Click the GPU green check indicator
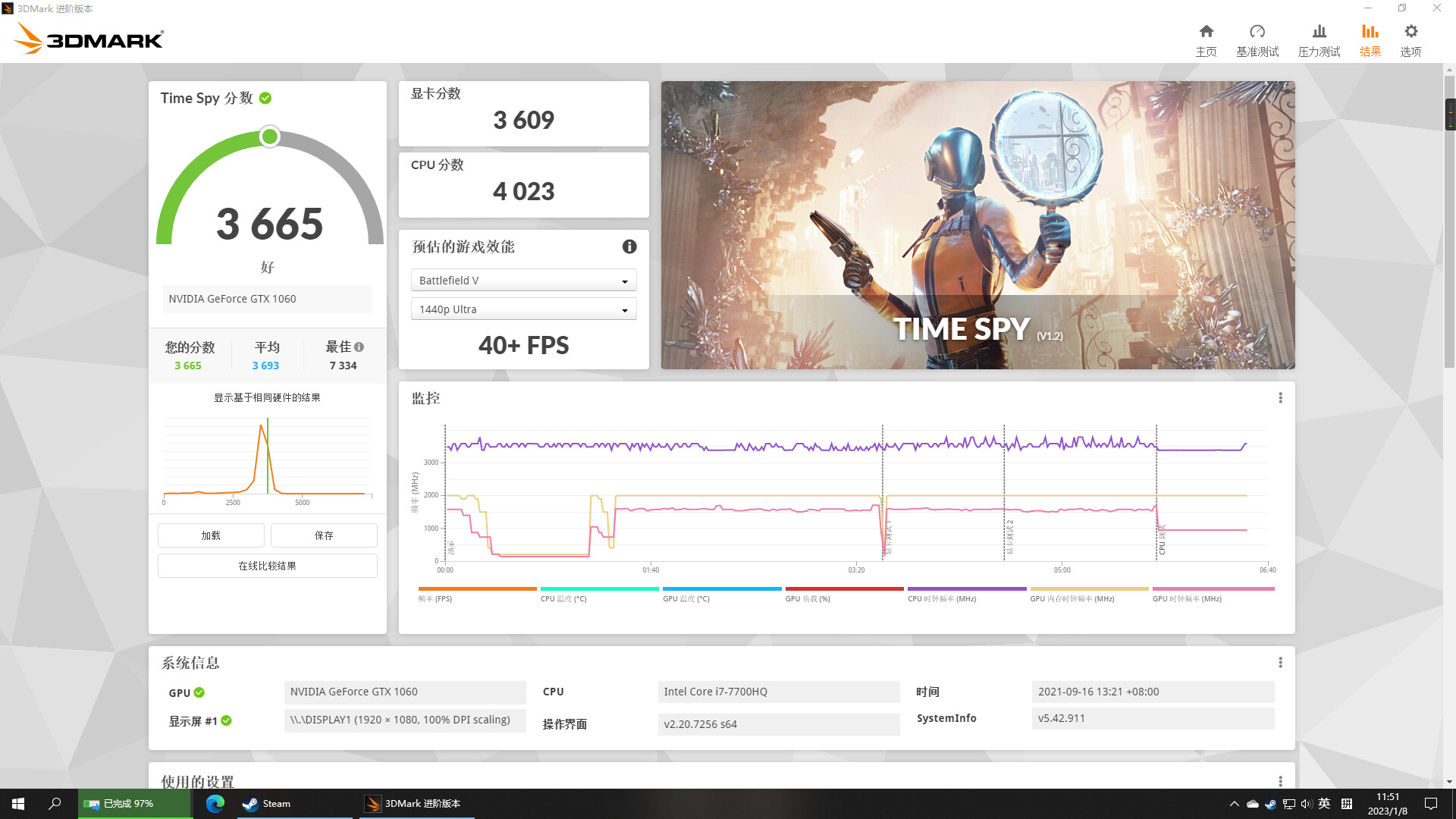This screenshot has width=1456, height=819. 199,692
